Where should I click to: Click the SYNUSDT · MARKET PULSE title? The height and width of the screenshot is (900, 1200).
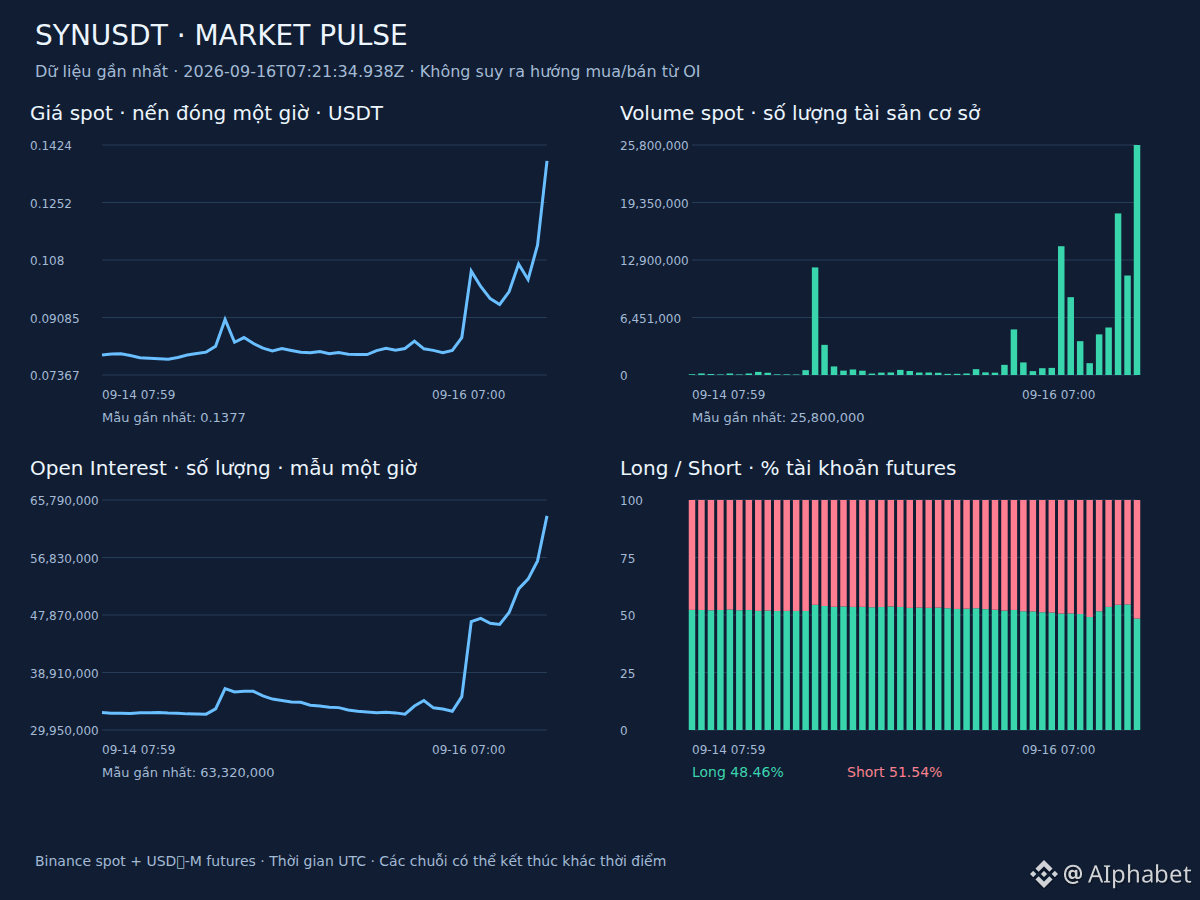coord(221,36)
